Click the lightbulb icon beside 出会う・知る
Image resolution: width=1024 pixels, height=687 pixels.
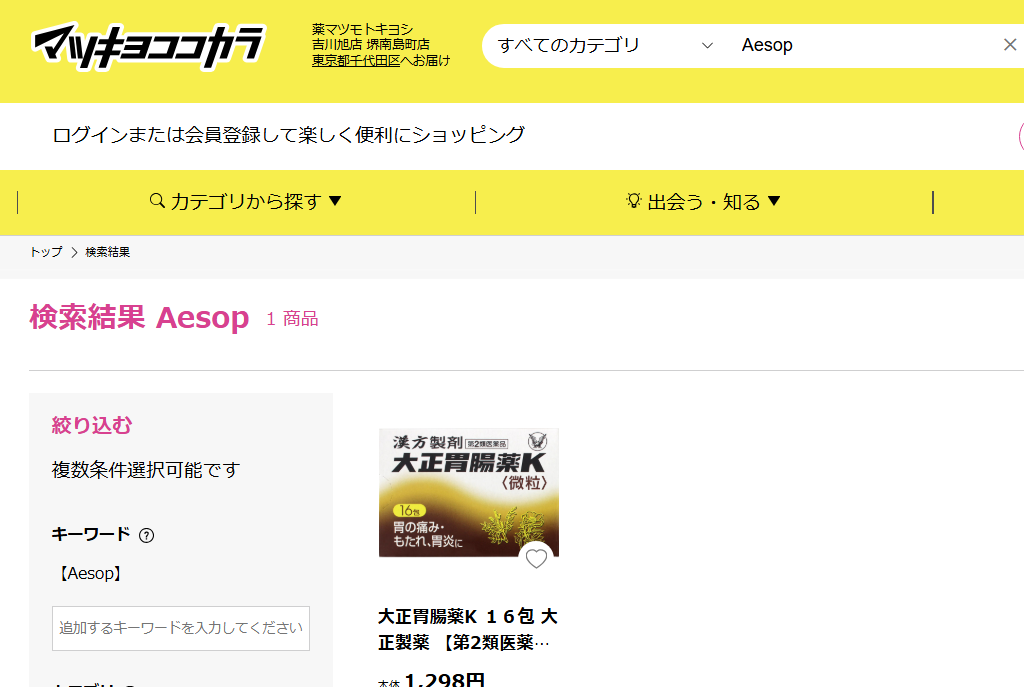coord(633,201)
